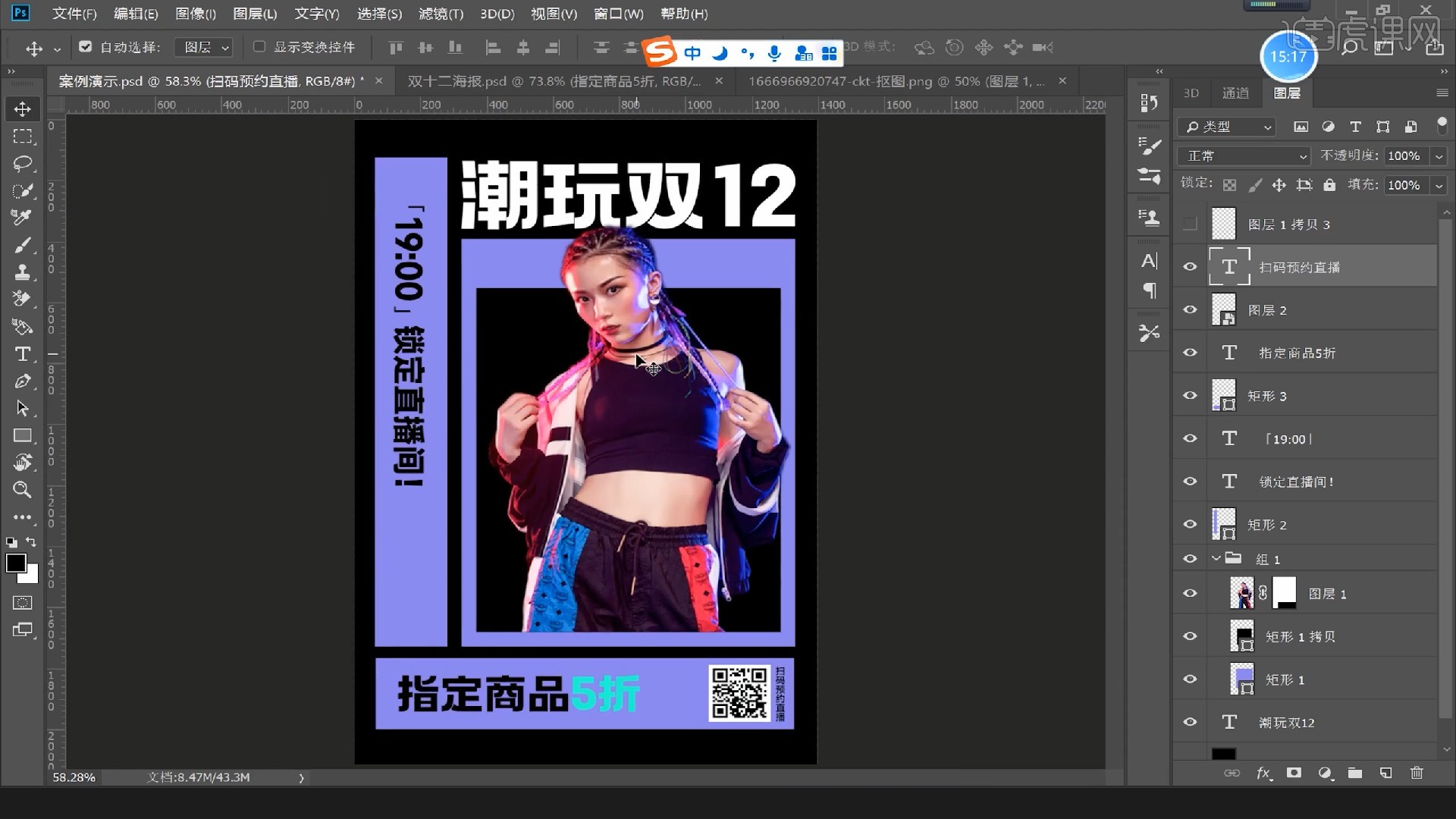This screenshot has width=1456, height=819.
Task: Click the zoom level field 58.28%
Action: 74,778
